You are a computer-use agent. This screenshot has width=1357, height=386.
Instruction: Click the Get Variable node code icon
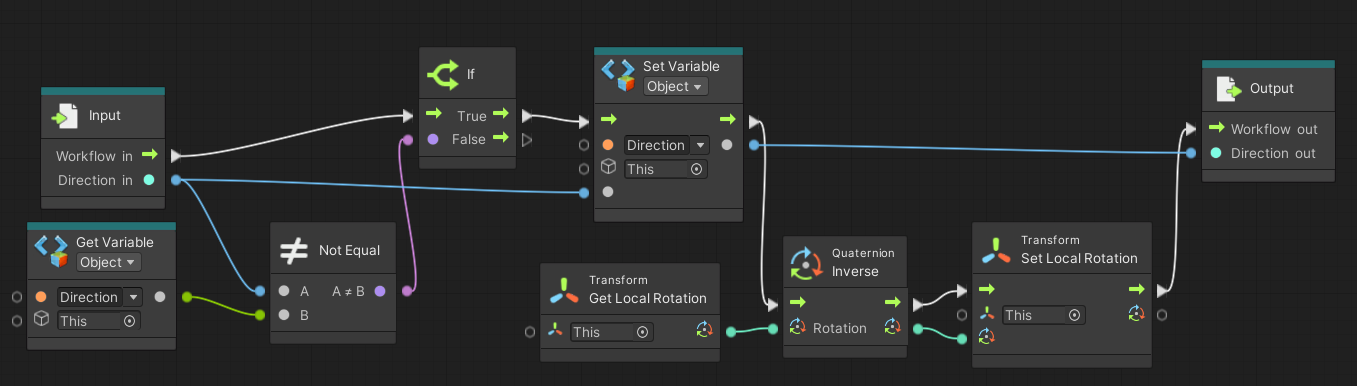[x=51, y=251]
